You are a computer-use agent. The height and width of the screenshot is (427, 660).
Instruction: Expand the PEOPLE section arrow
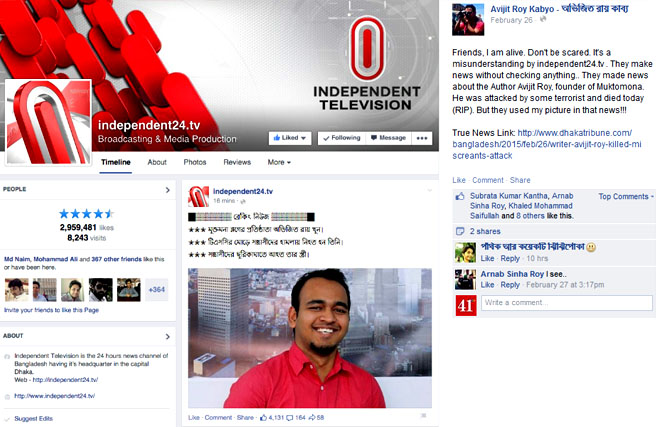coord(168,190)
